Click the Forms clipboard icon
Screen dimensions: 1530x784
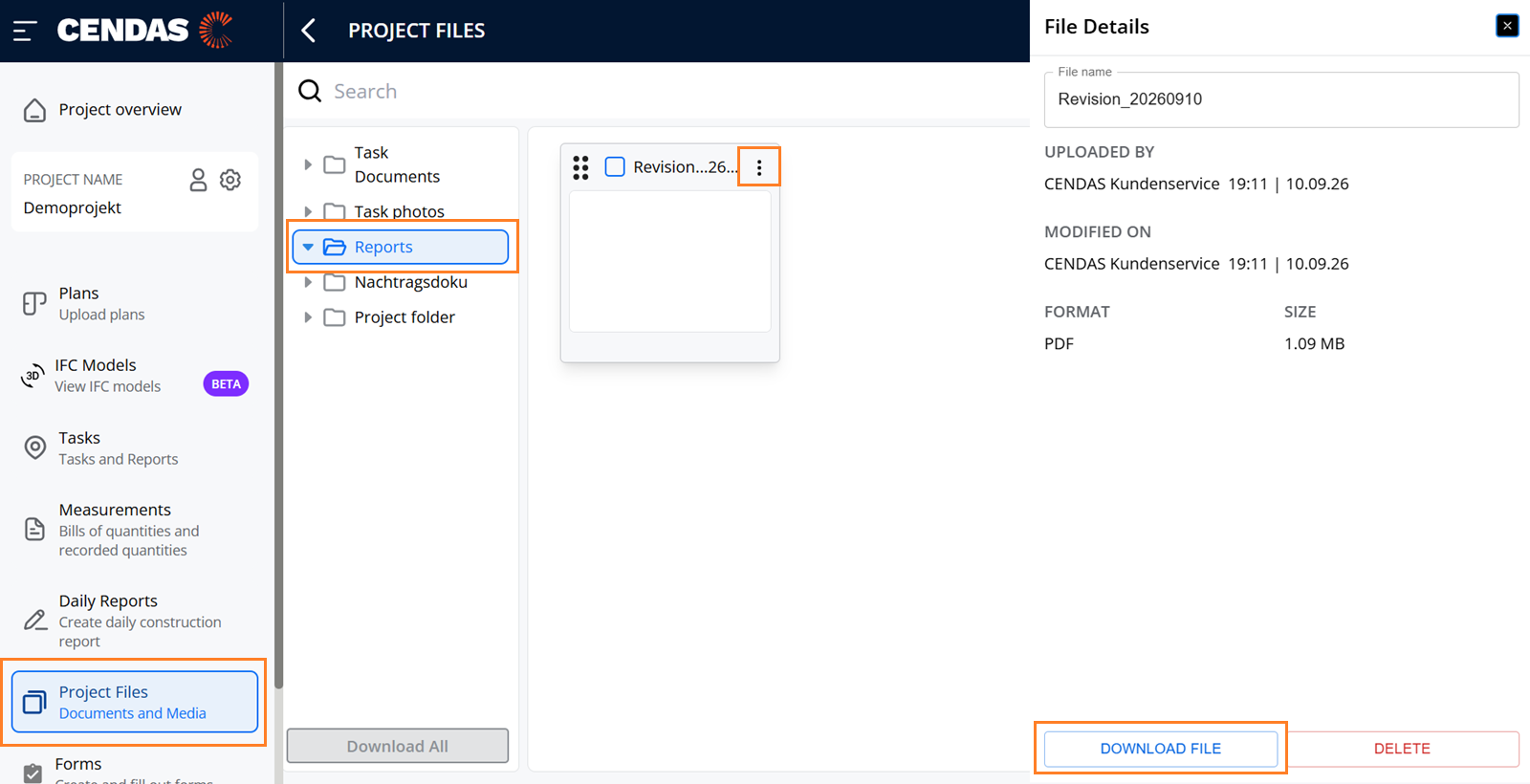(33, 773)
